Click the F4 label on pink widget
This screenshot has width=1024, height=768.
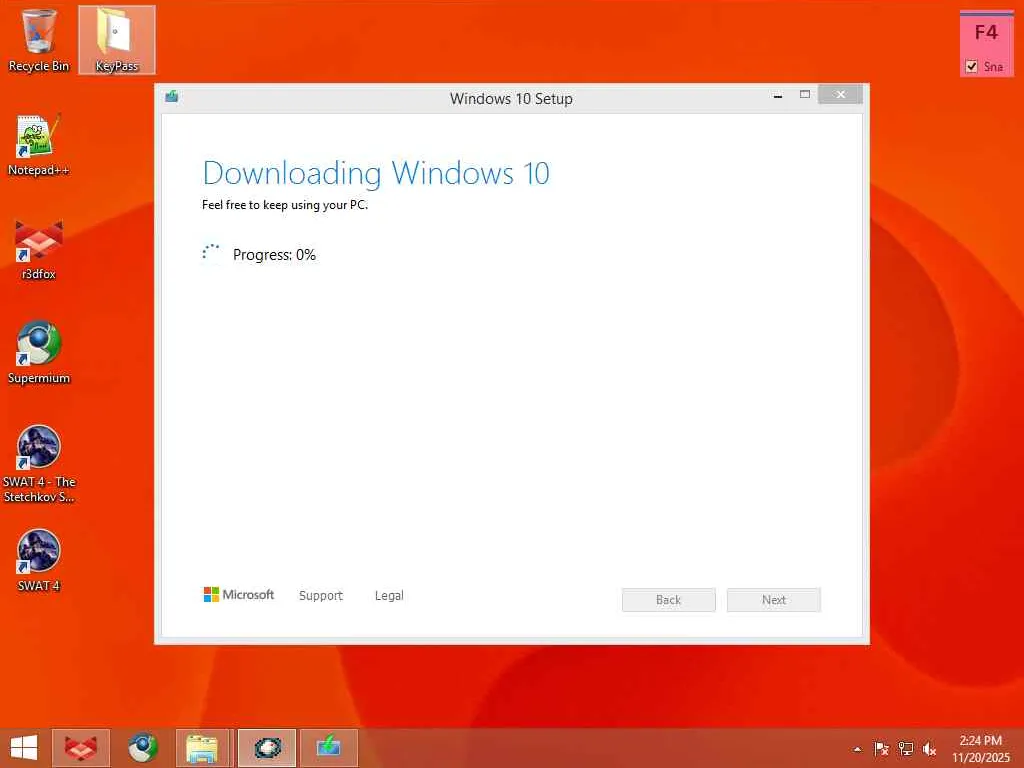986,33
